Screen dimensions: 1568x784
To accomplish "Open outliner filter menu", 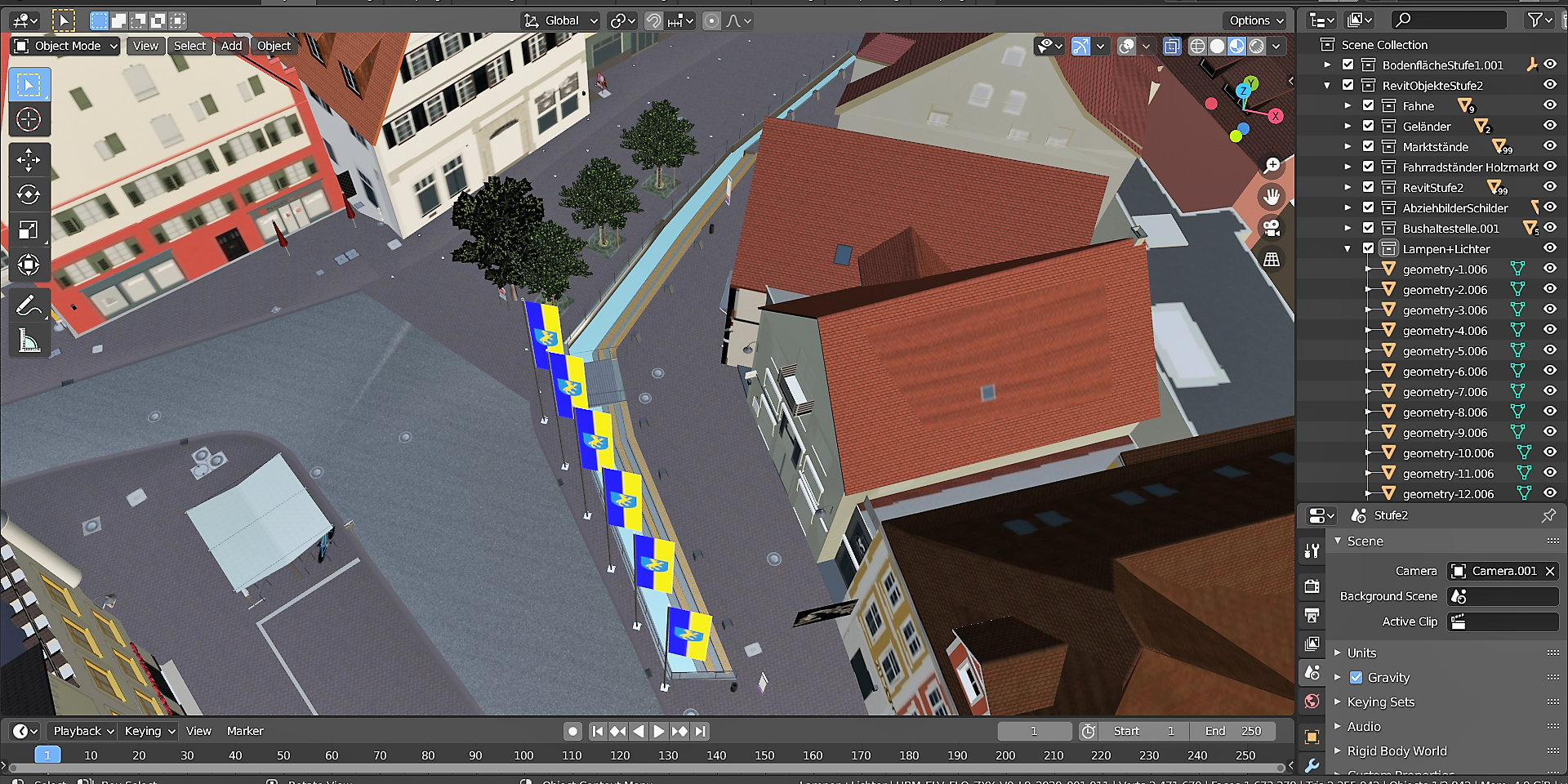I will coord(1539,20).
